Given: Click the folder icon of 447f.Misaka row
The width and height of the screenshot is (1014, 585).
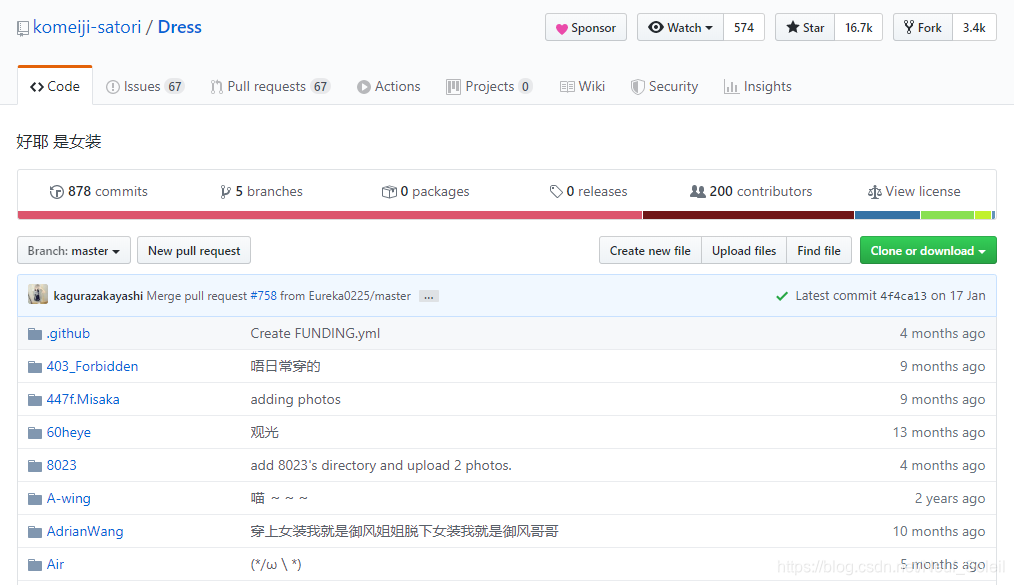Looking at the screenshot, I should click(x=35, y=400).
